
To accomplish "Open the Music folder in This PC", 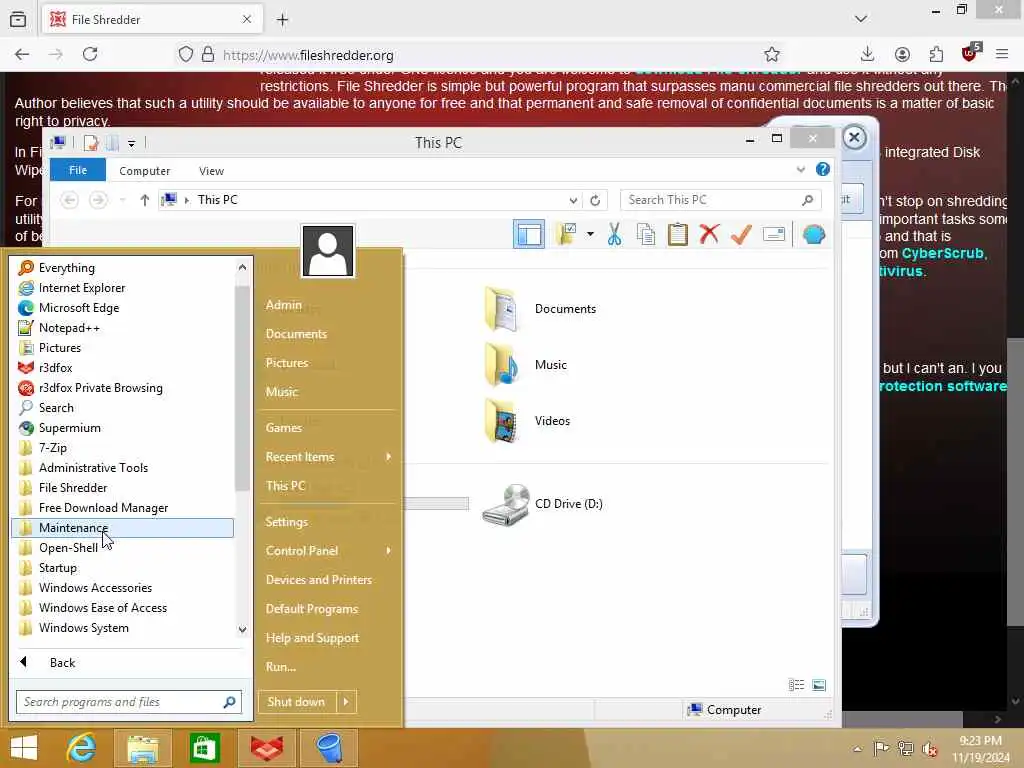I will (x=526, y=365).
